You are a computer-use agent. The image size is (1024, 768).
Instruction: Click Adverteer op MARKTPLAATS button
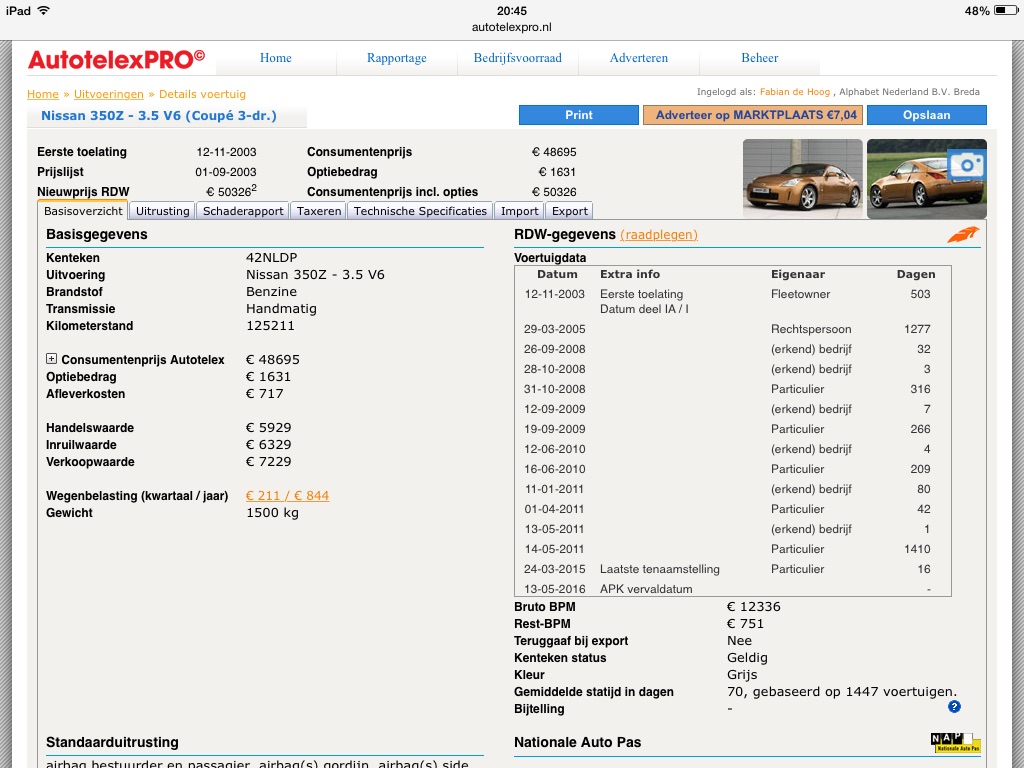pyautogui.click(x=753, y=115)
